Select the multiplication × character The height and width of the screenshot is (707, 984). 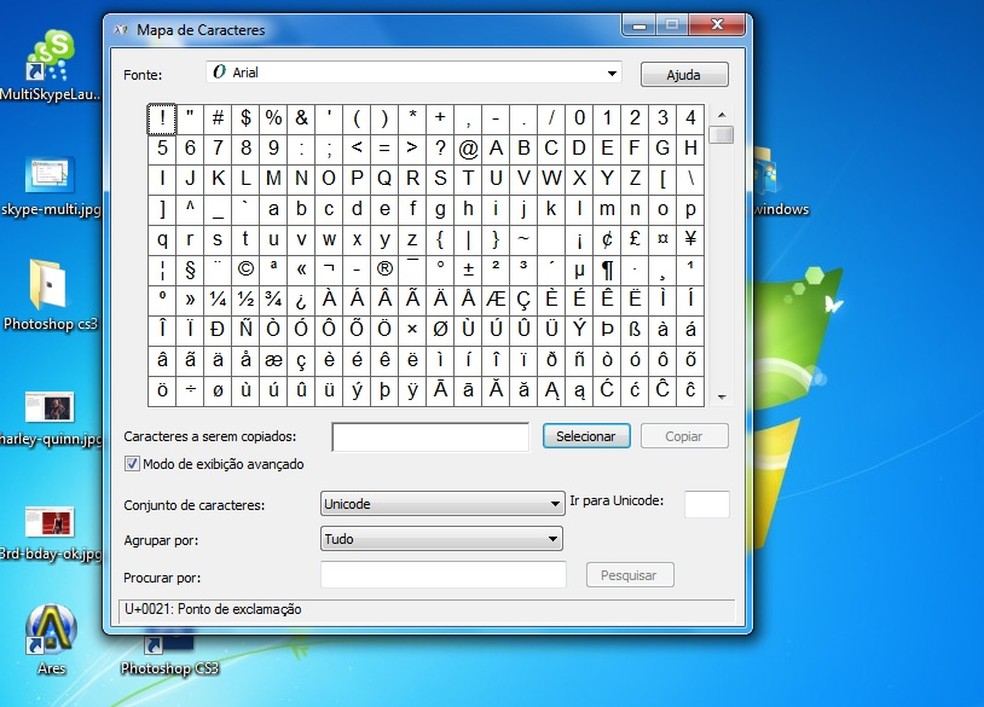pyautogui.click(x=412, y=330)
